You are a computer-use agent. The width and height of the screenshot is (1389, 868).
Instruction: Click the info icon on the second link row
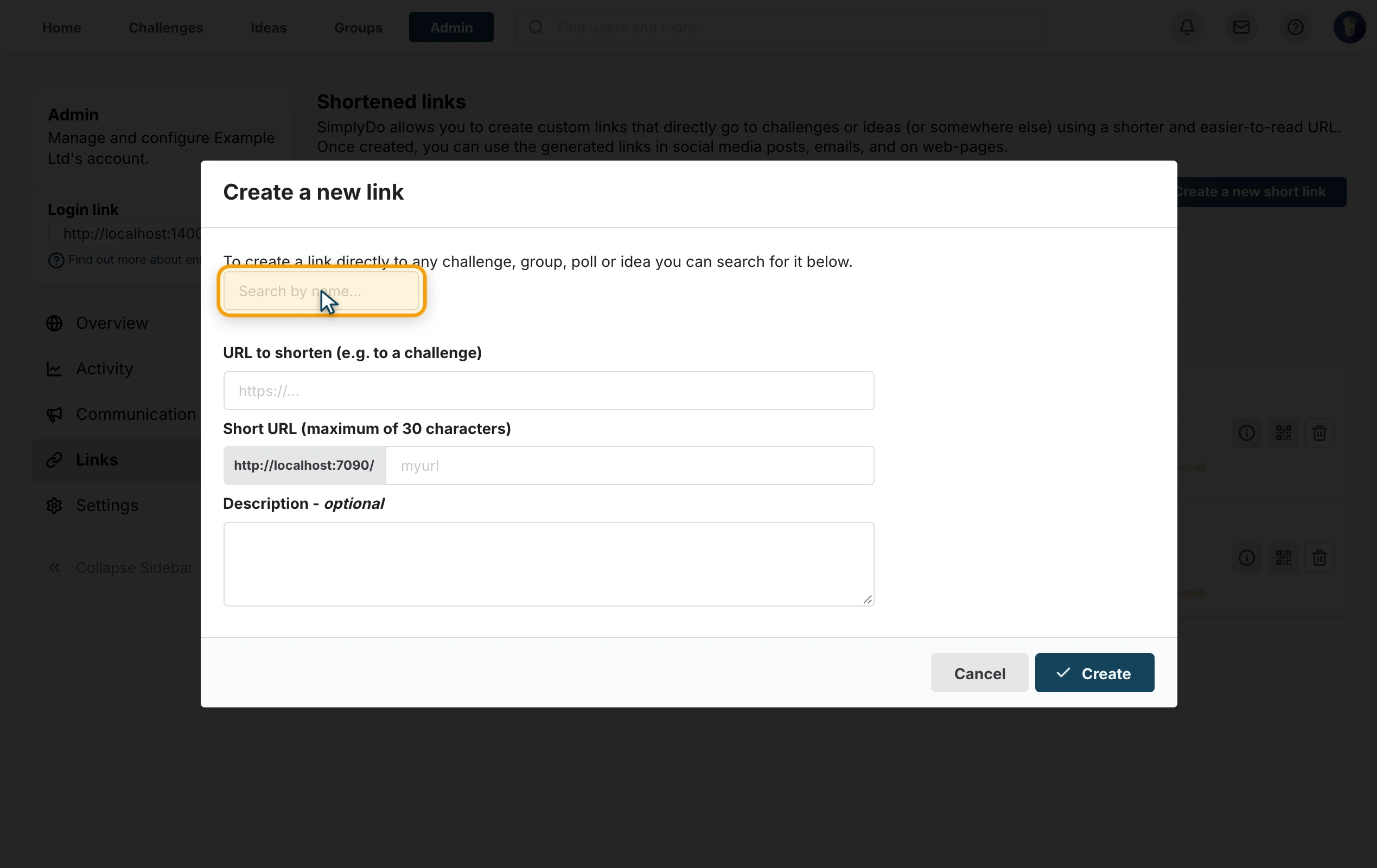click(x=1246, y=558)
